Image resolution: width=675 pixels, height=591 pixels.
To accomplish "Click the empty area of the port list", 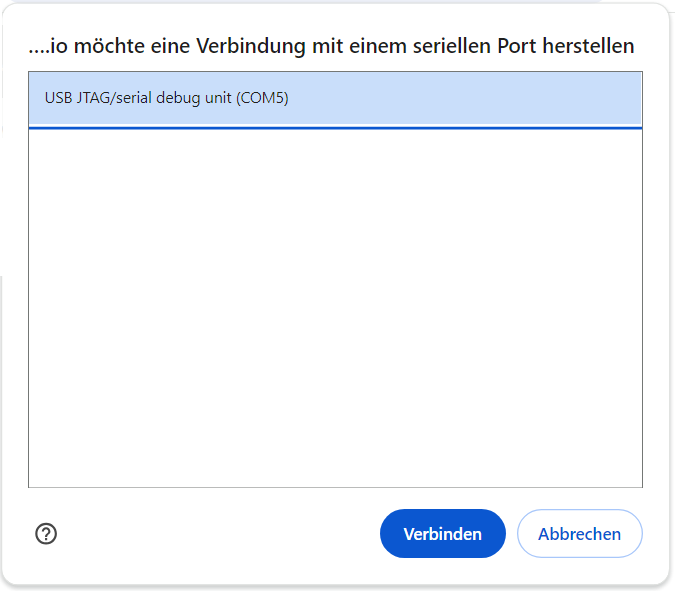I will click(x=335, y=308).
